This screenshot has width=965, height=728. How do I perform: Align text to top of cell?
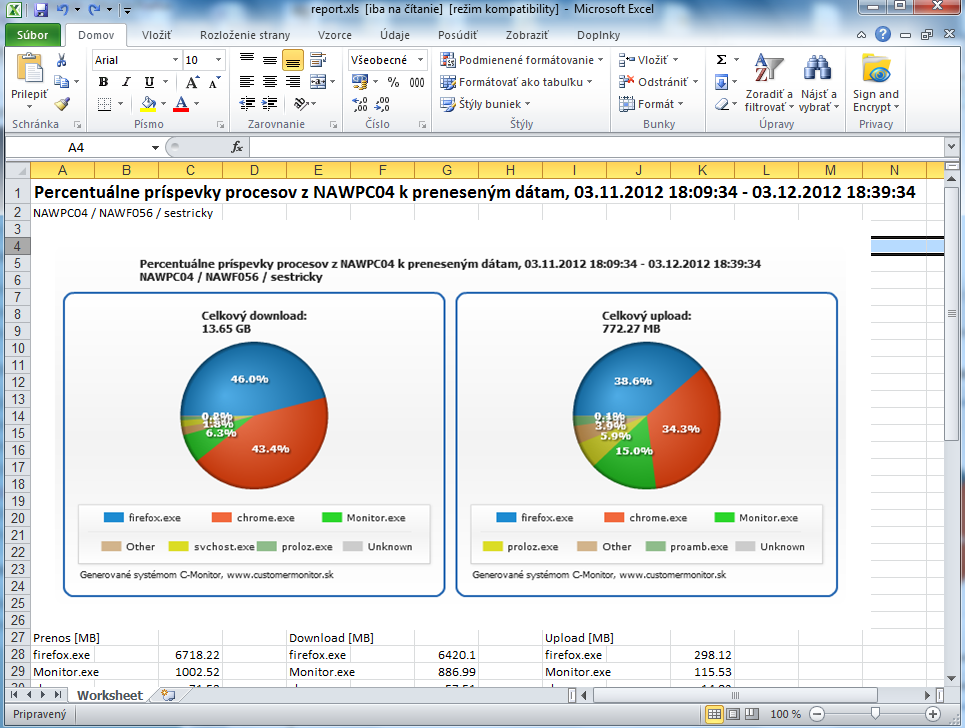click(247, 60)
